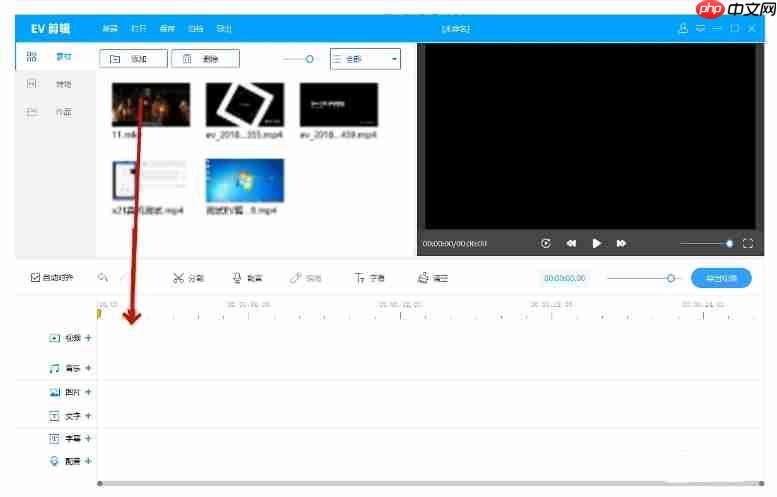This screenshot has width=777, height=497.
Task: Click the grid icon for the materials tab
Action: point(32,56)
